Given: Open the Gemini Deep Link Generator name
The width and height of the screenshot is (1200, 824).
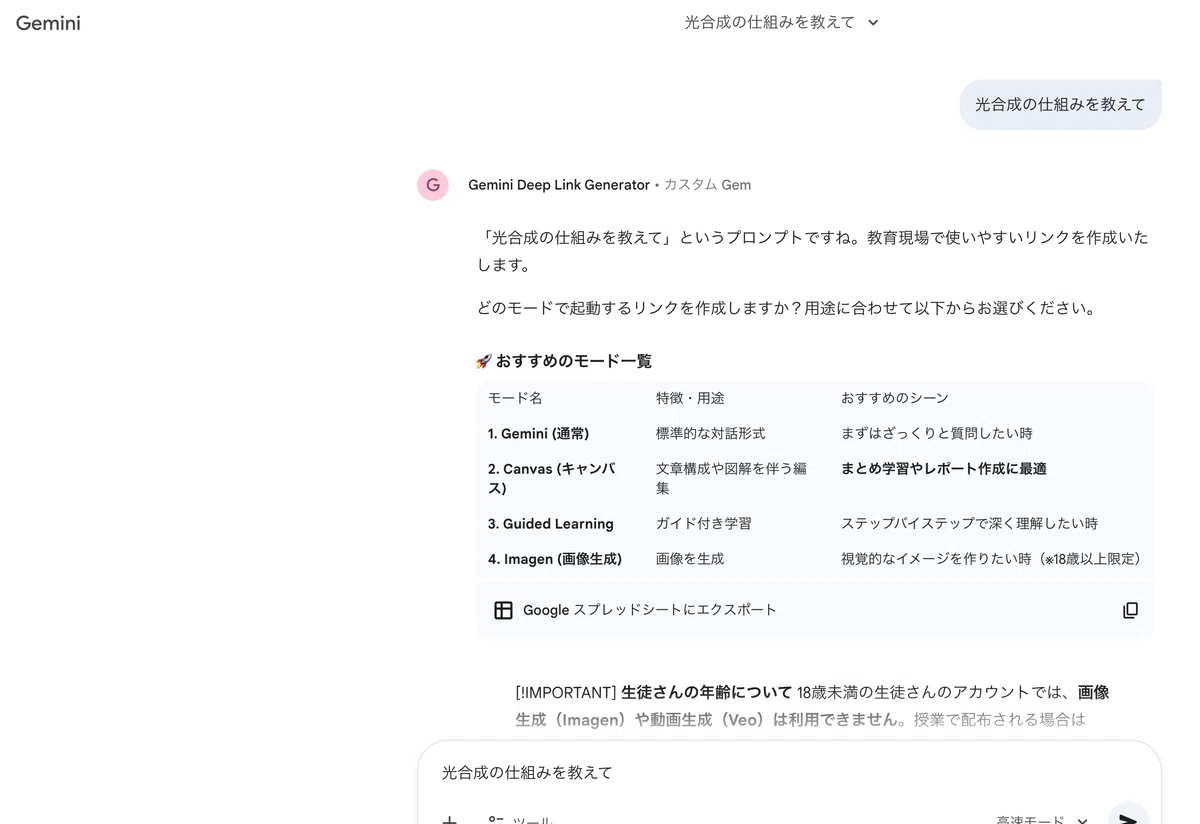Looking at the screenshot, I should click(x=559, y=185).
